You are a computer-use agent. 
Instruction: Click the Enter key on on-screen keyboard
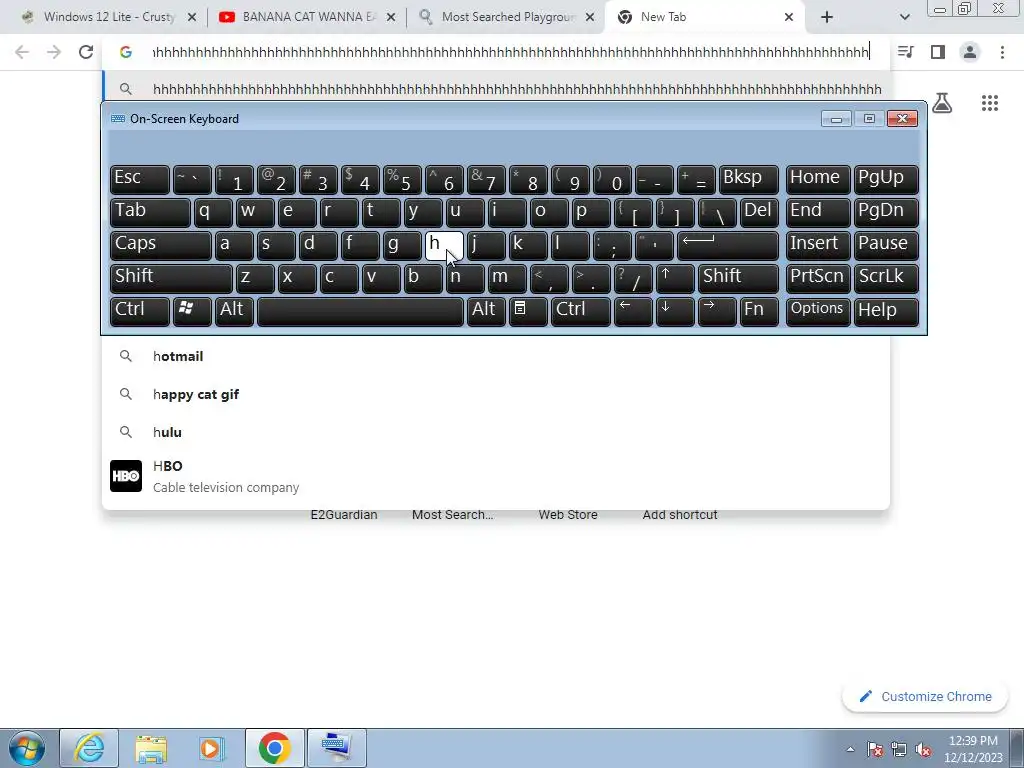click(x=728, y=244)
